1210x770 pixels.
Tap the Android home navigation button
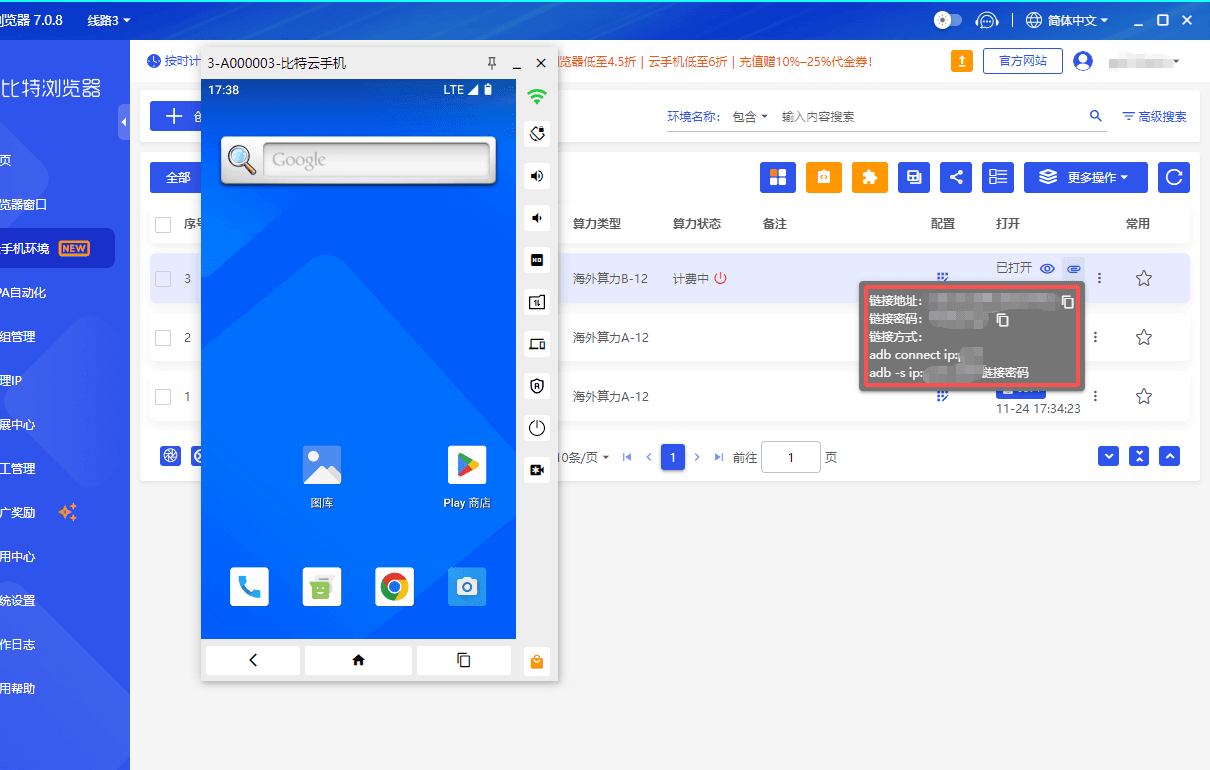point(358,660)
